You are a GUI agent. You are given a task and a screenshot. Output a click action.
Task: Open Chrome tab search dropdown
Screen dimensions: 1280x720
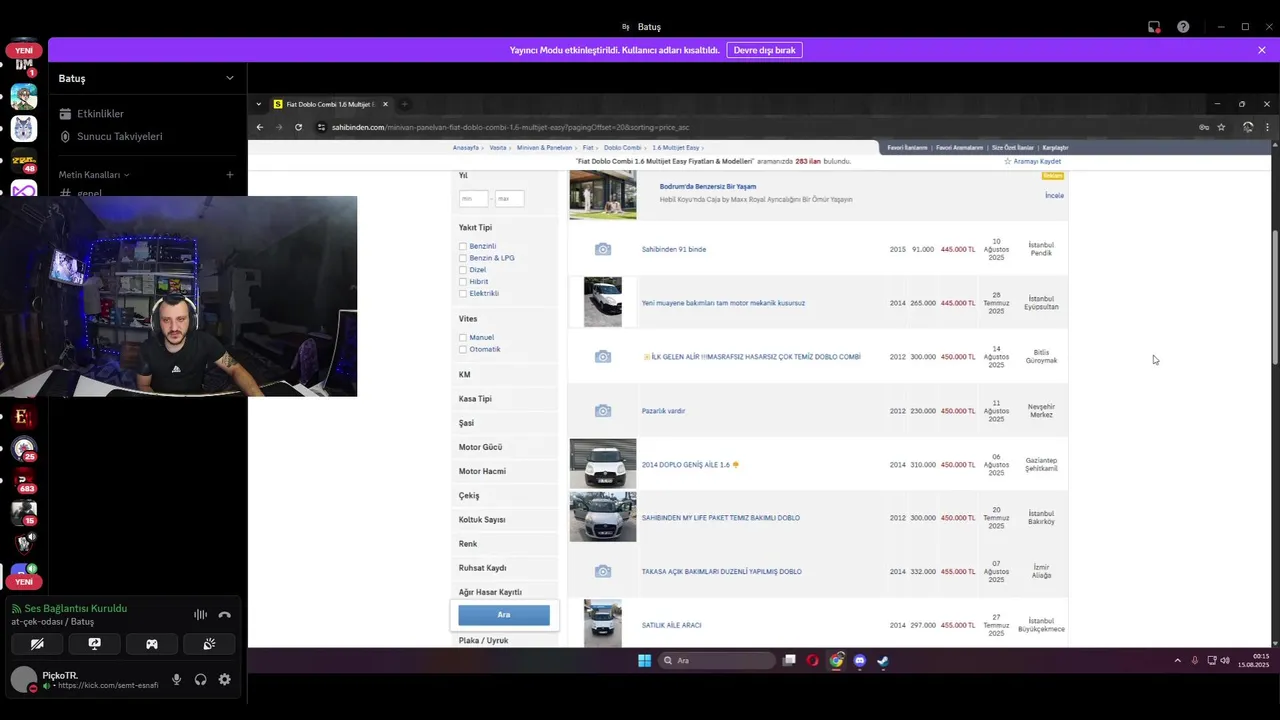coord(259,104)
